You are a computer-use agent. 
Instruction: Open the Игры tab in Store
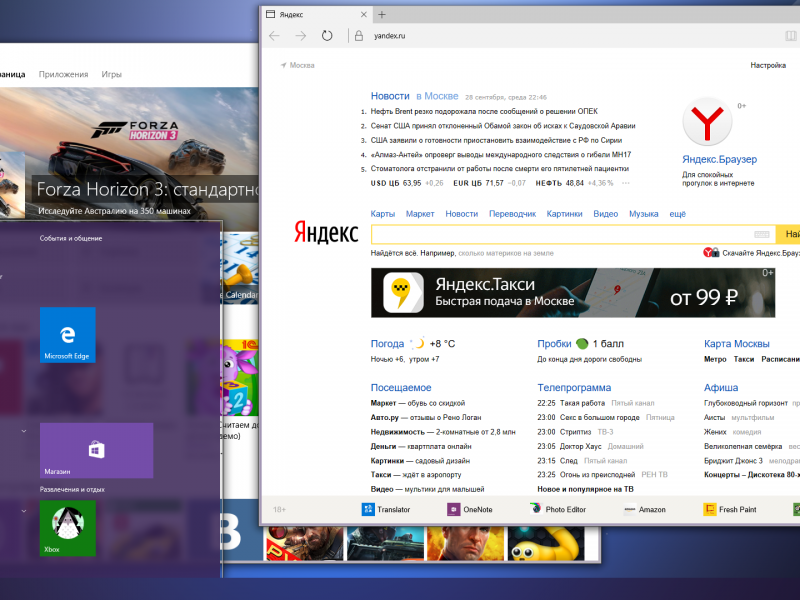point(111,74)
